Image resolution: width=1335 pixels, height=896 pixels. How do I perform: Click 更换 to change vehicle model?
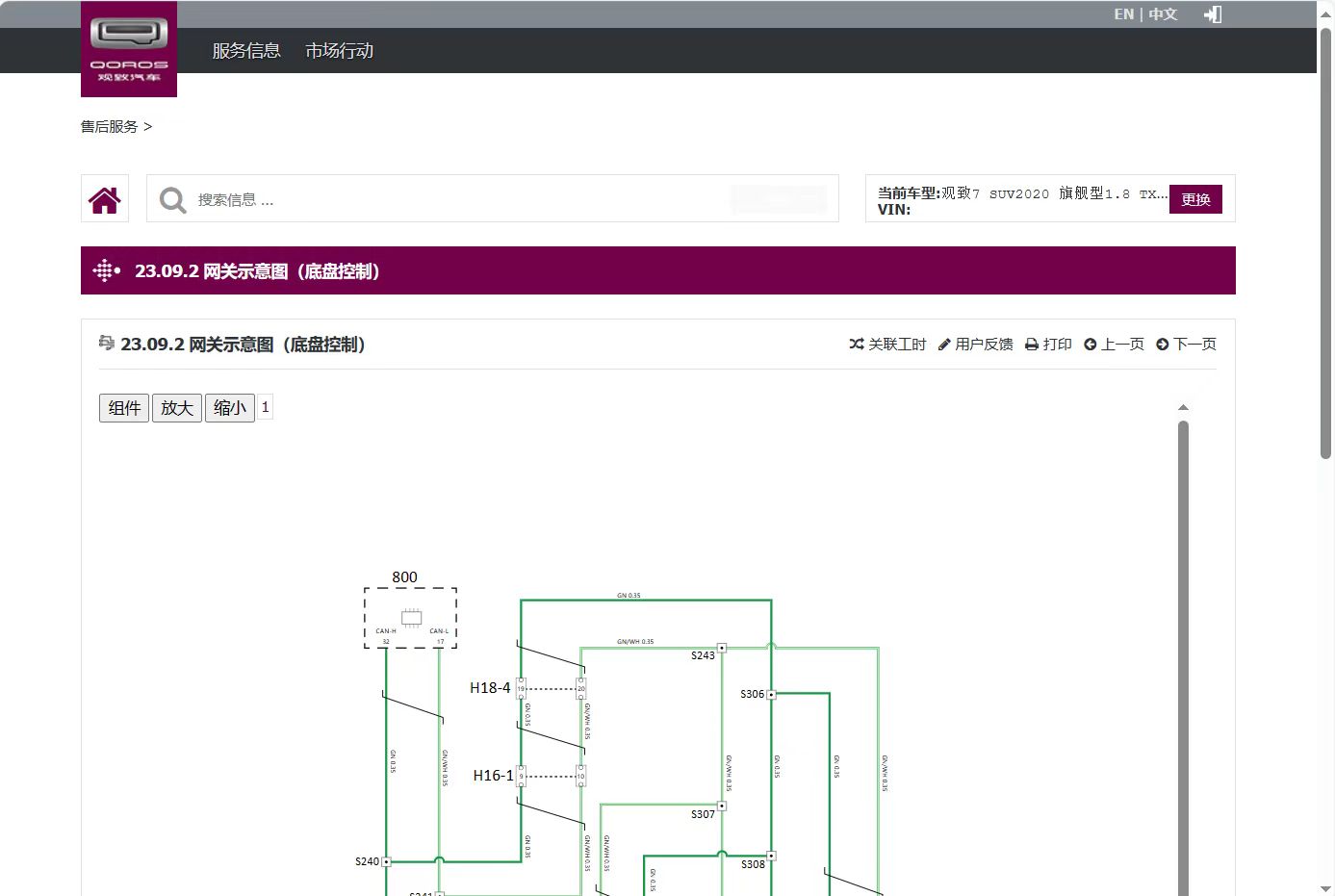click(x=1195, y=199)
